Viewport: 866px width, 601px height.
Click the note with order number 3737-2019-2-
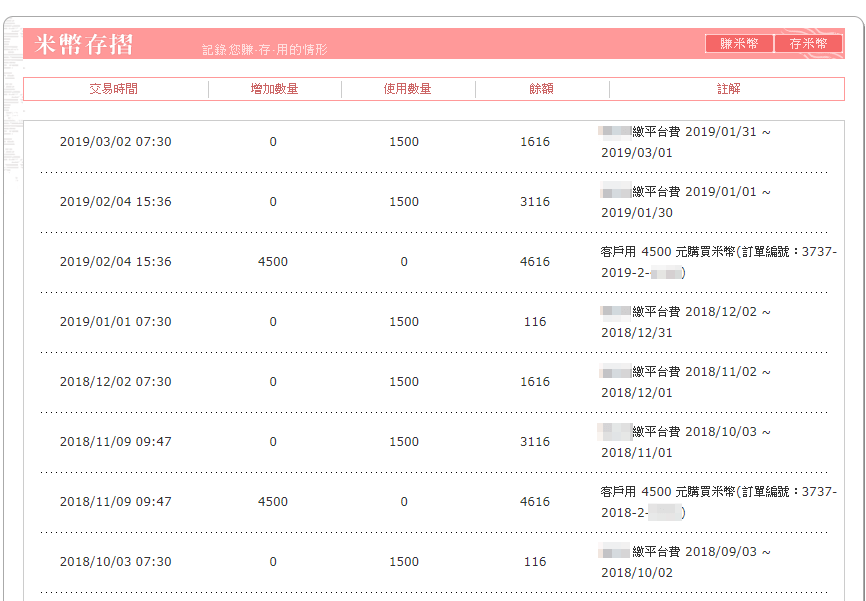[x=719, y=262]
